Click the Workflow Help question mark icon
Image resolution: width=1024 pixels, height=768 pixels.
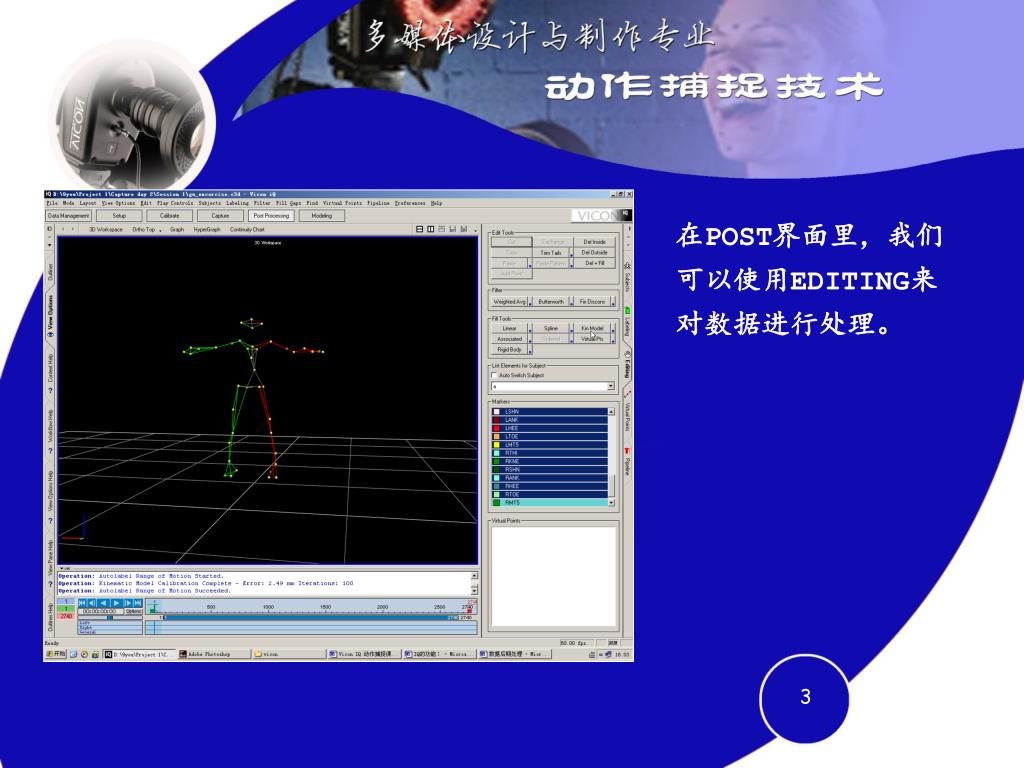(51, 450)
